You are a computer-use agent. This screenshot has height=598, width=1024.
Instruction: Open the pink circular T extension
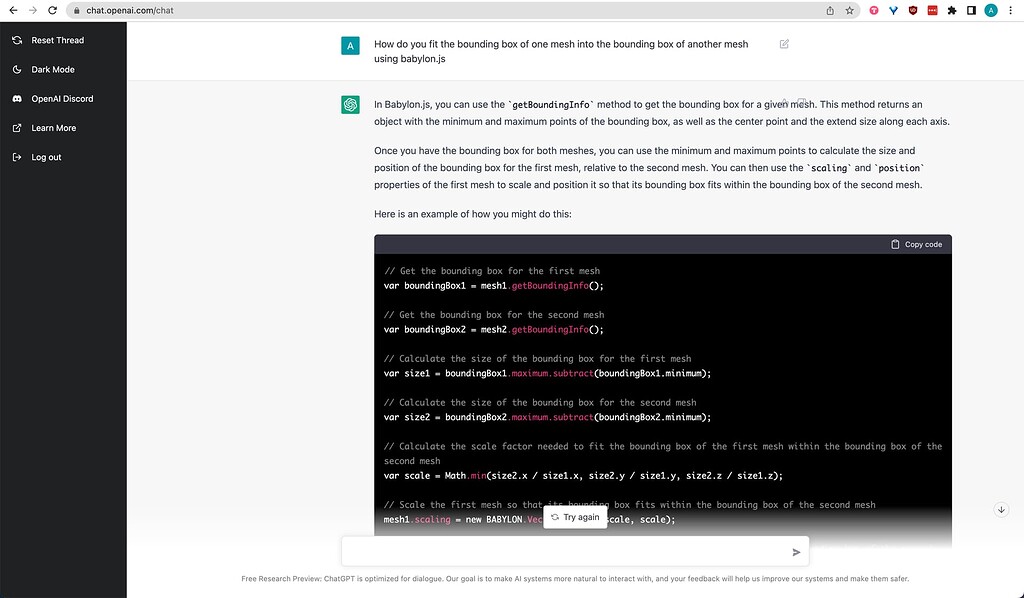point(874,10)
